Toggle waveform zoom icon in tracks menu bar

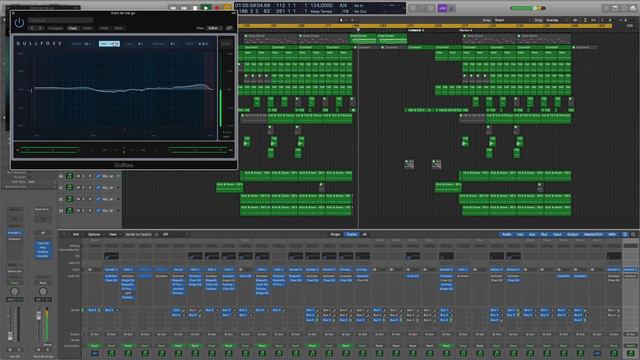click(x=576, y=20)
